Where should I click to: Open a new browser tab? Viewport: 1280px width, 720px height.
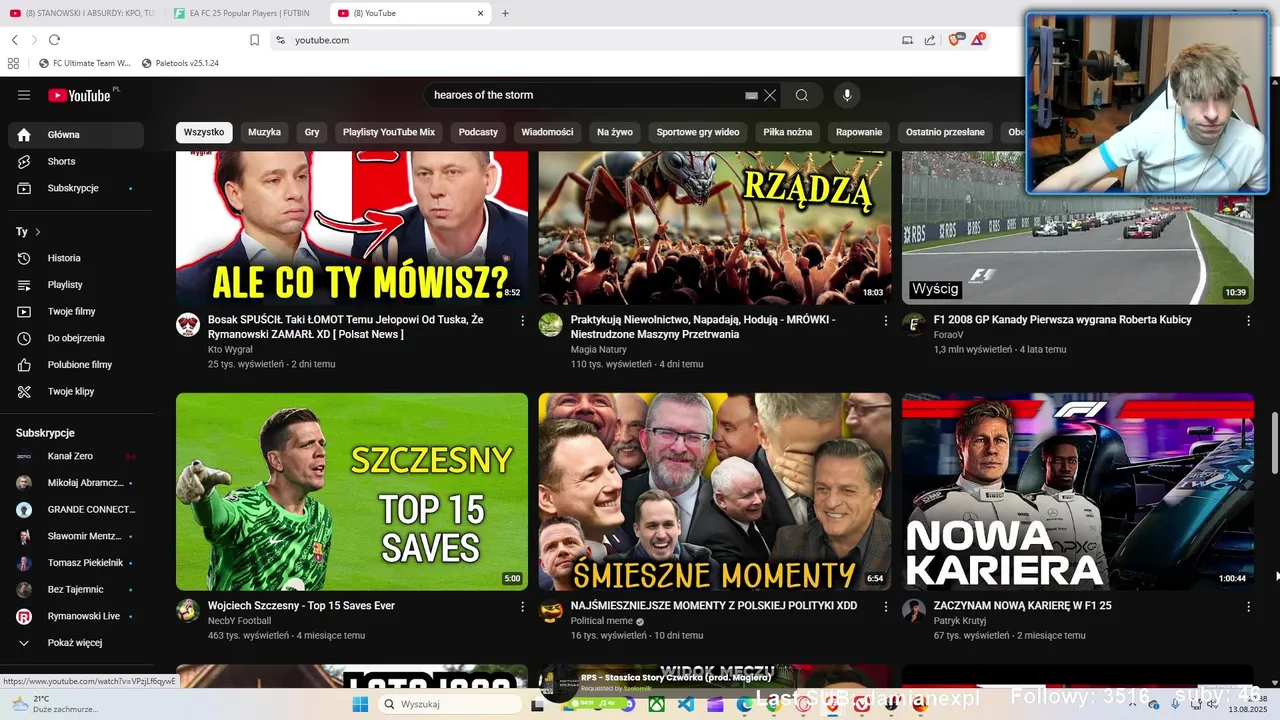tap(505, 13)
